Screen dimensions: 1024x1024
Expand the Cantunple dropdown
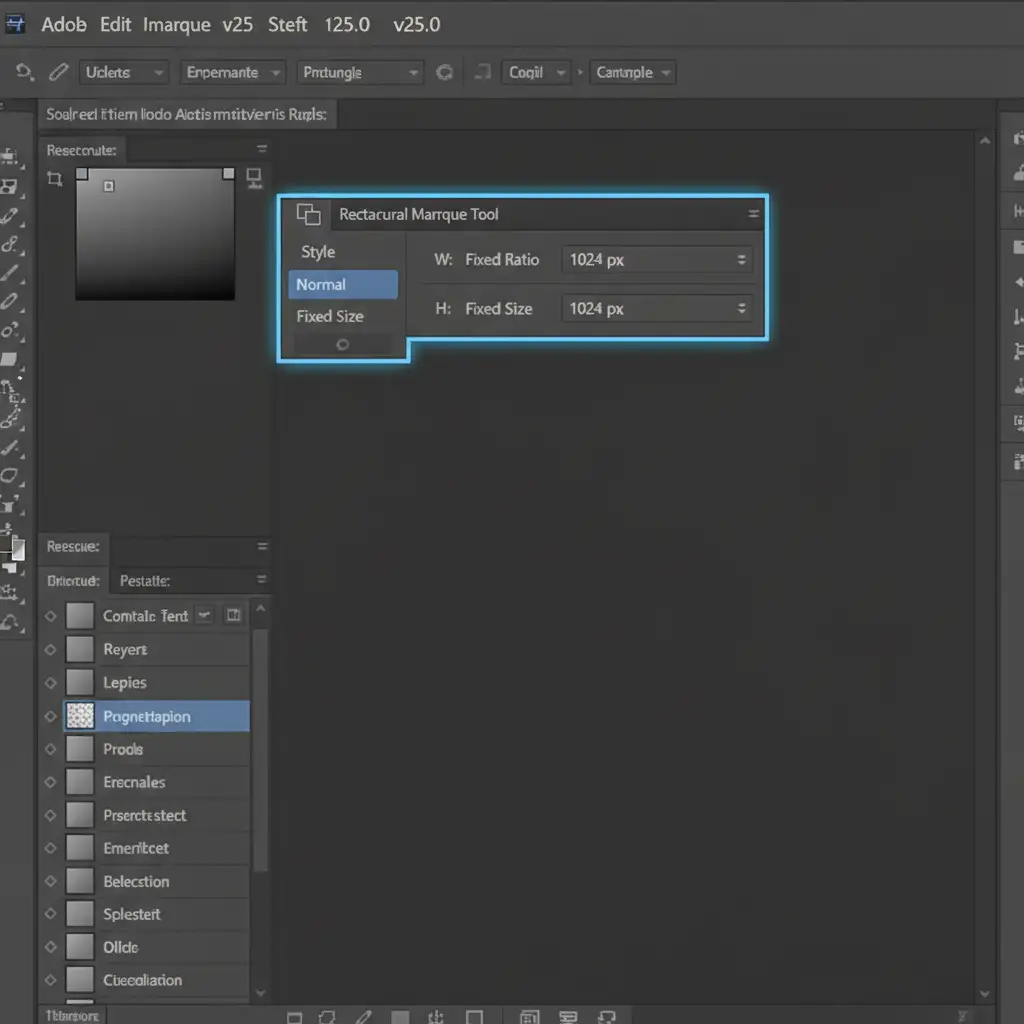(x=634, y=72)
